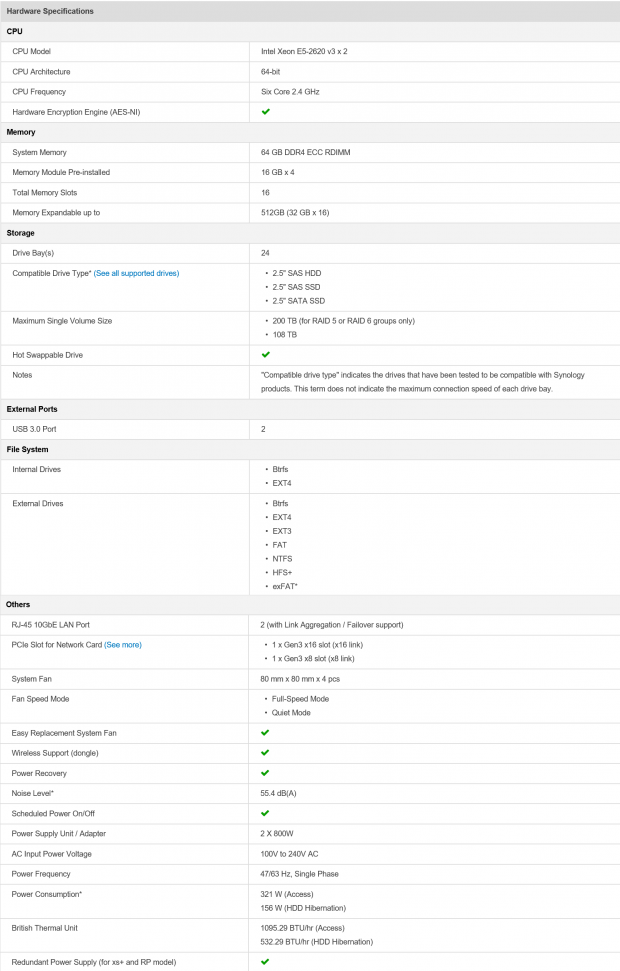Click the AES-NI encryption engine green checkmark
Image resolution: width=620 pixels, height=971 pixels.
click(266, 112)
